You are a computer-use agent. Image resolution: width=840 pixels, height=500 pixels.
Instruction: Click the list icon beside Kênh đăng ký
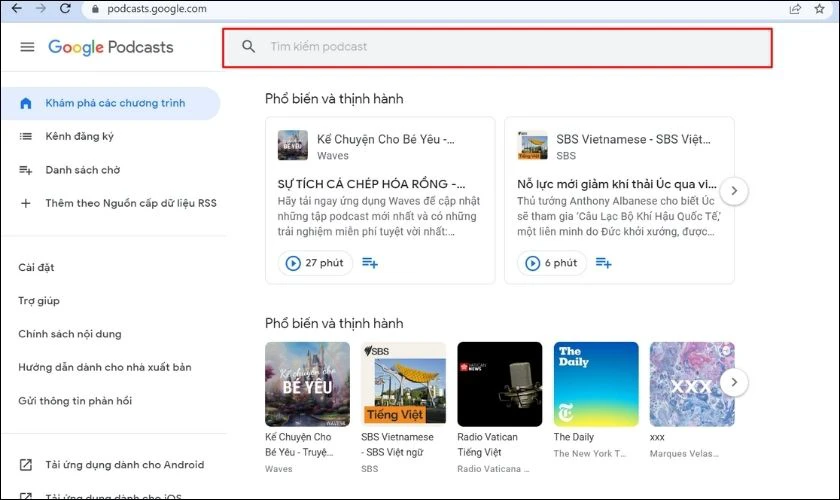pos(26,137)
